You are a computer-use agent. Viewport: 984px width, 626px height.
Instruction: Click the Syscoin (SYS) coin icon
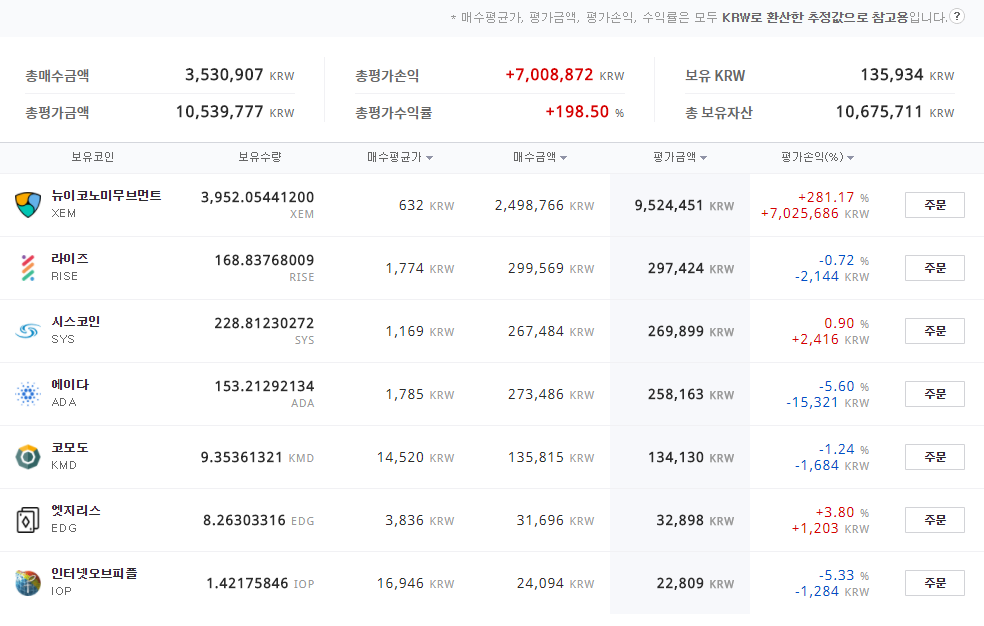26,331
